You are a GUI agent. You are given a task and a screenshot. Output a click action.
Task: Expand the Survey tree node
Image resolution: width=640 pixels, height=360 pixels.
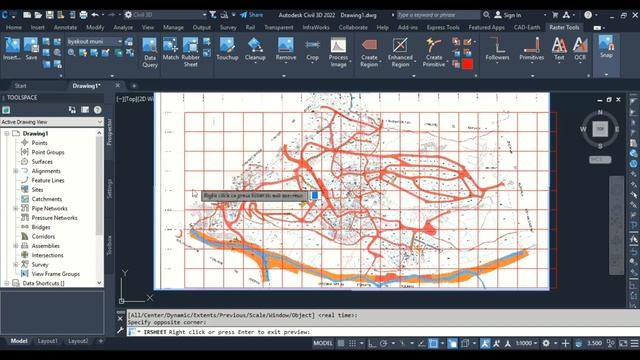(16, 264)
